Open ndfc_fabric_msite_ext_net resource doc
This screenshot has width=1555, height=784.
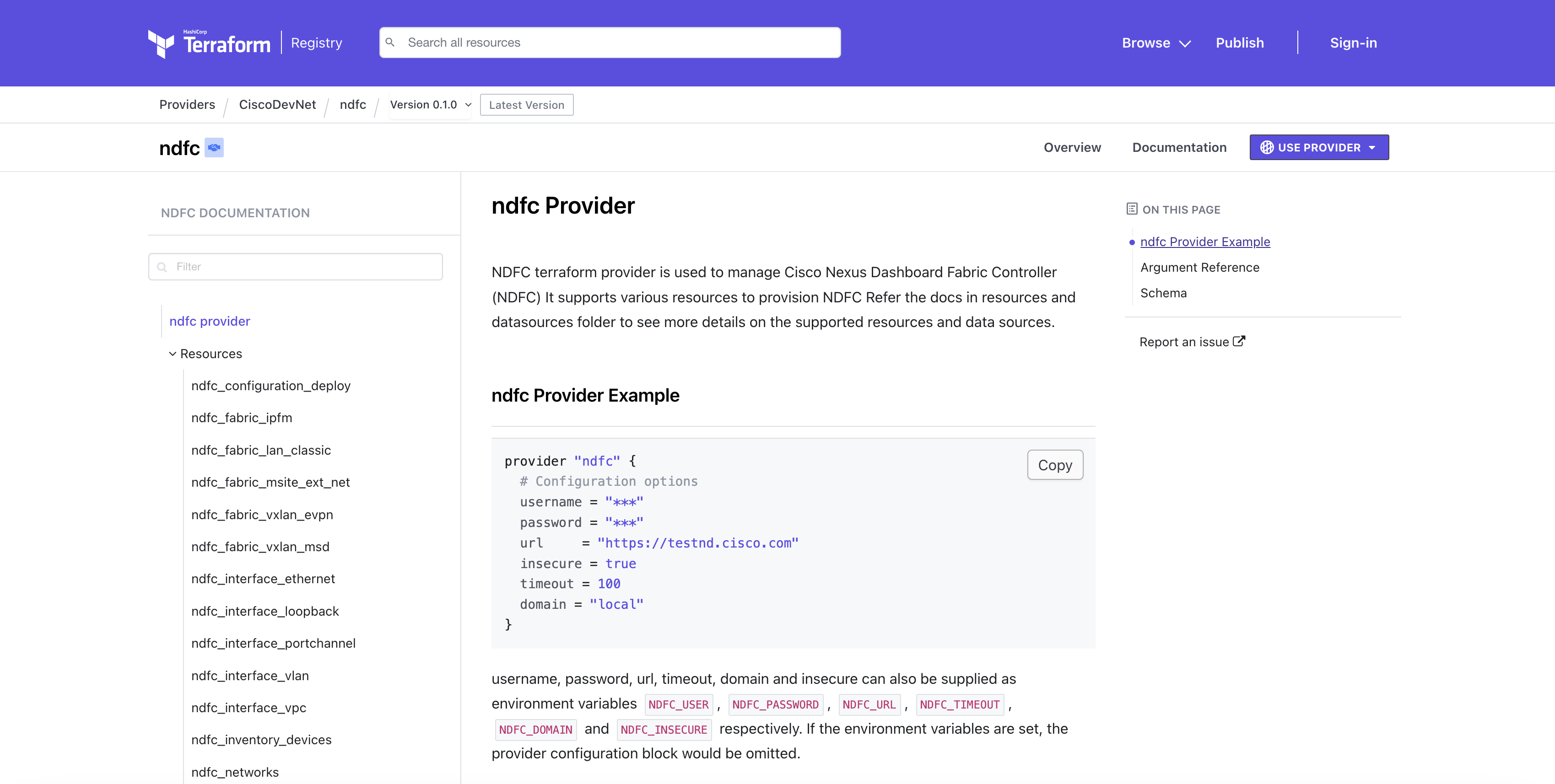[x=270, y=483]
